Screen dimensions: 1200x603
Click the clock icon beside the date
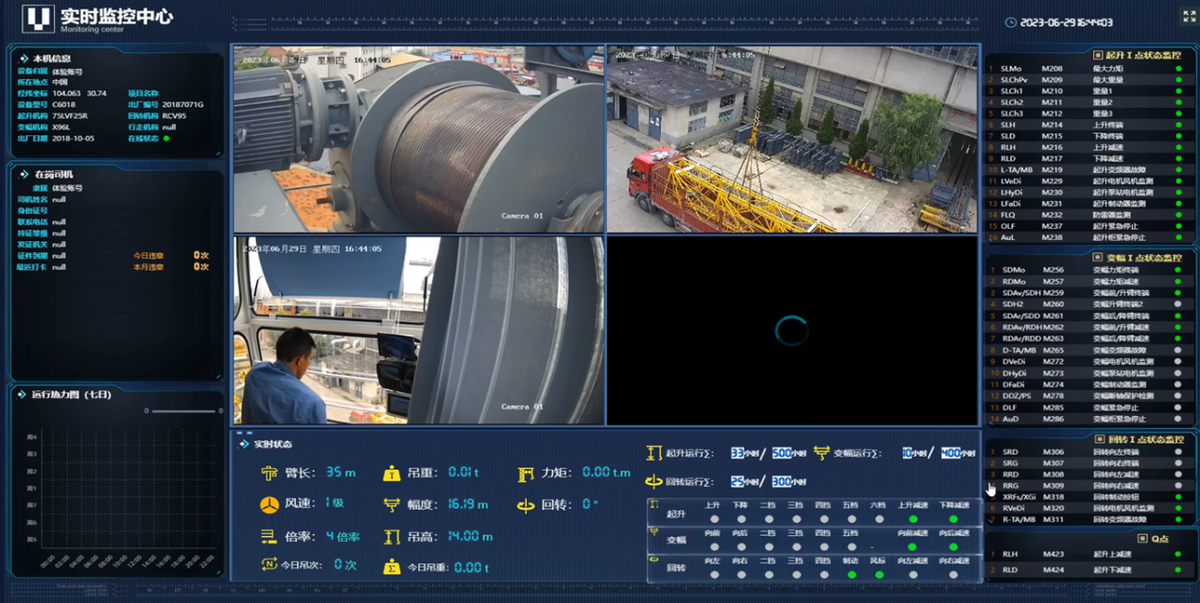[x=1010, y=22]
